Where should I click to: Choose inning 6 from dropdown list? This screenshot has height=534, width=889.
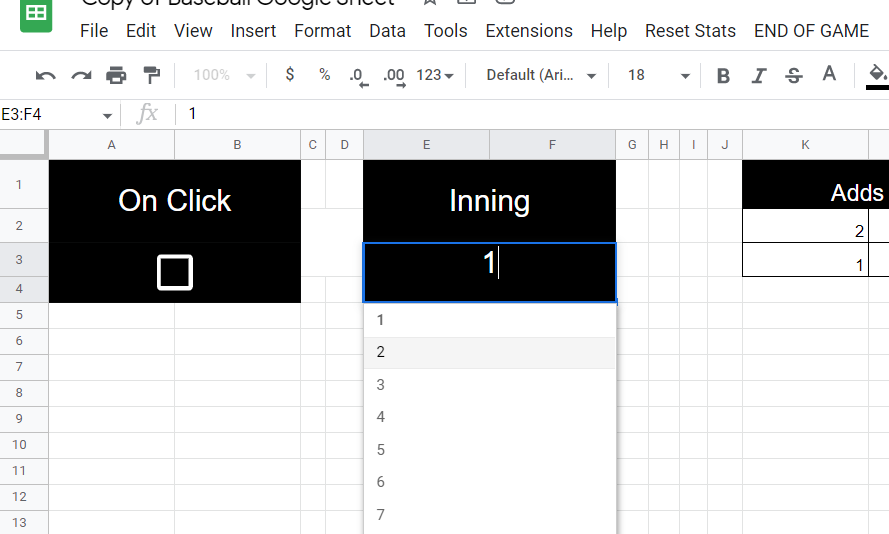490,482
